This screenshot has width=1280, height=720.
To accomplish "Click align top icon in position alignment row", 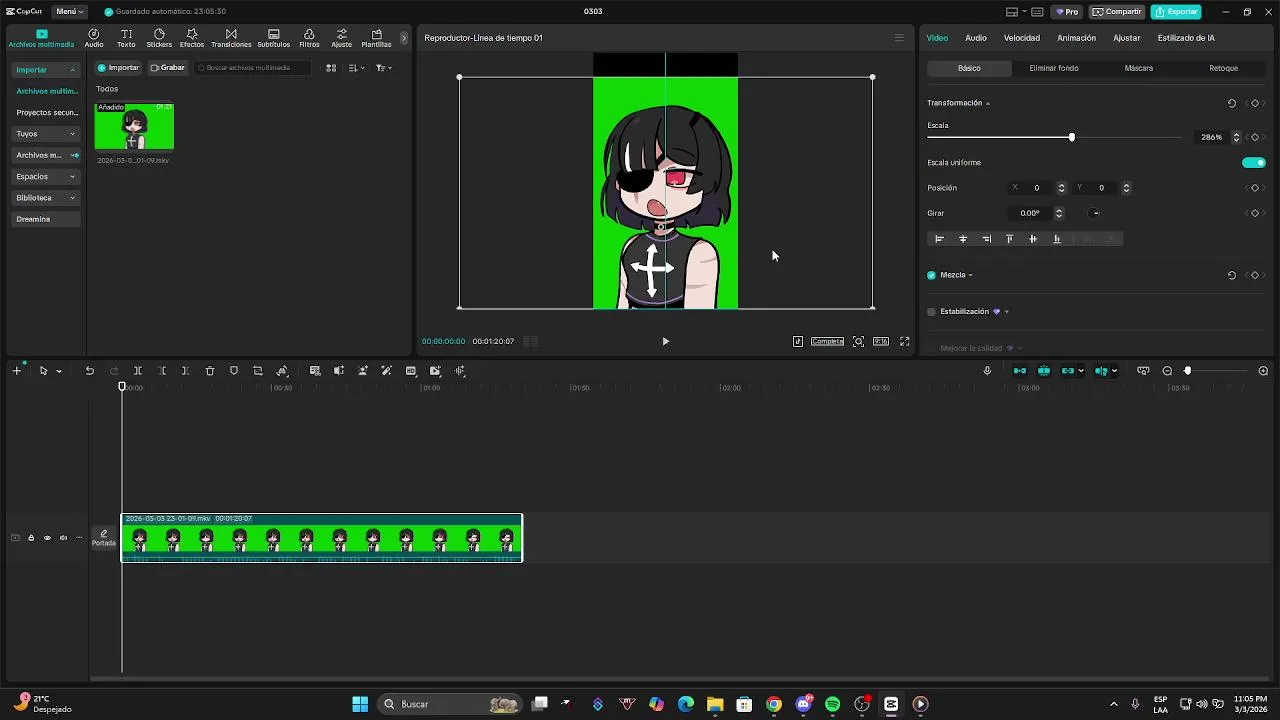I will pyautogui.click(x=1009, y=239).
